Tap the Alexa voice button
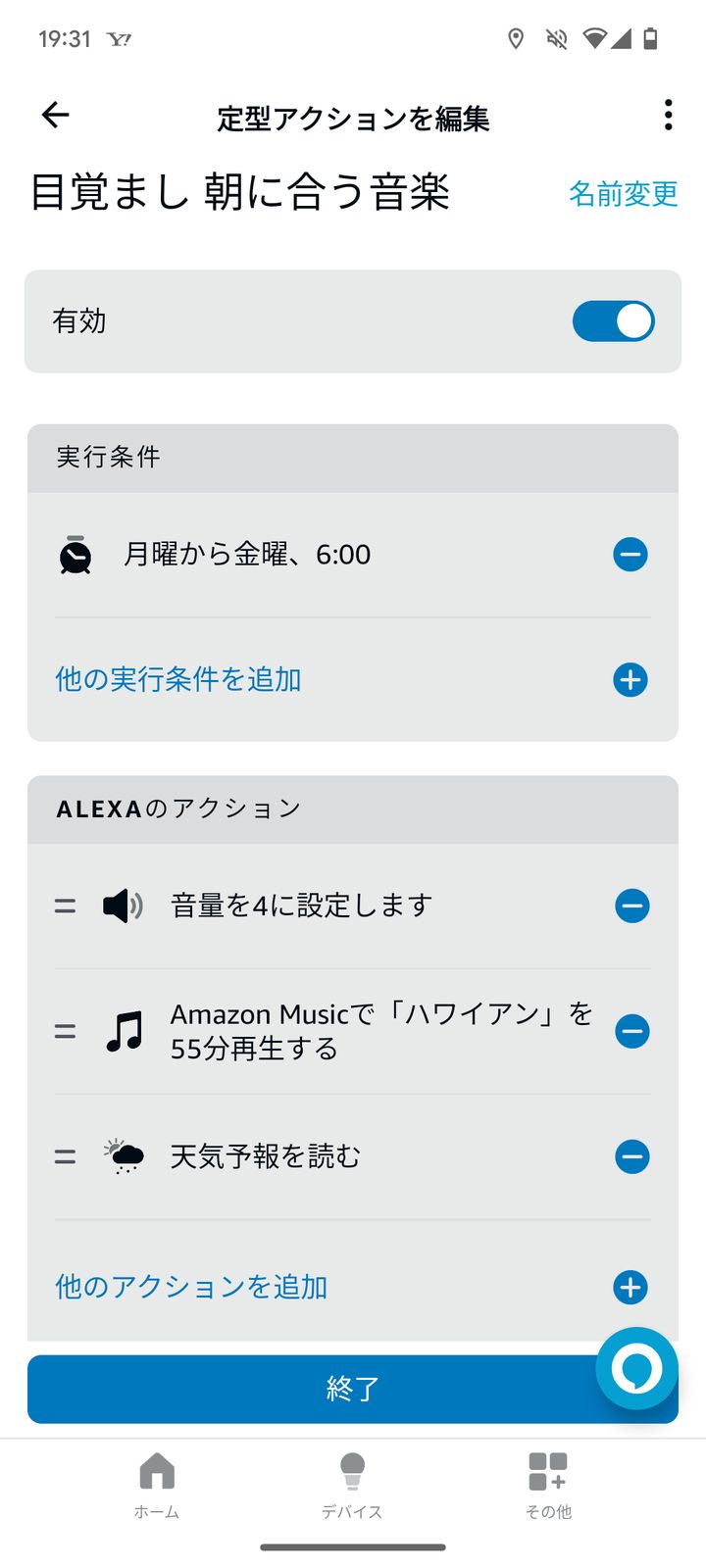Screen dimensions: 706x1568 [636, 1367]
